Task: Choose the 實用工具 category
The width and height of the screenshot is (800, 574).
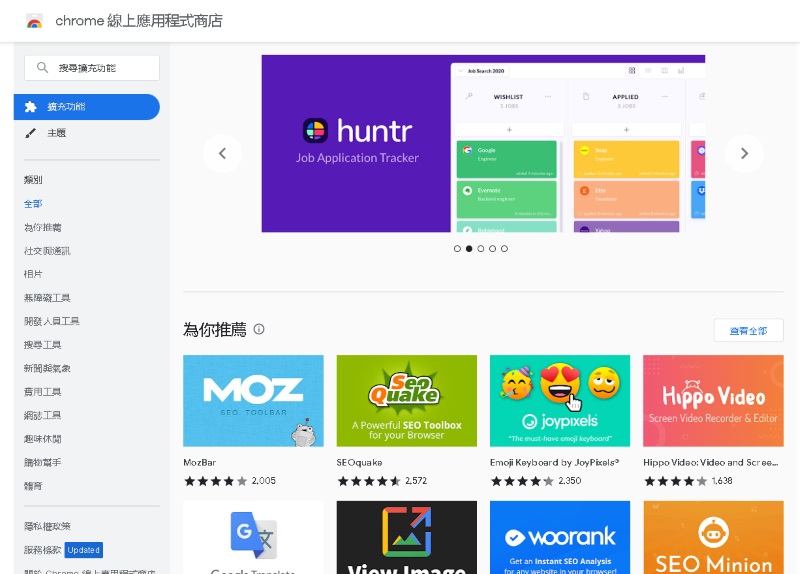Action: tap(42, 391)
